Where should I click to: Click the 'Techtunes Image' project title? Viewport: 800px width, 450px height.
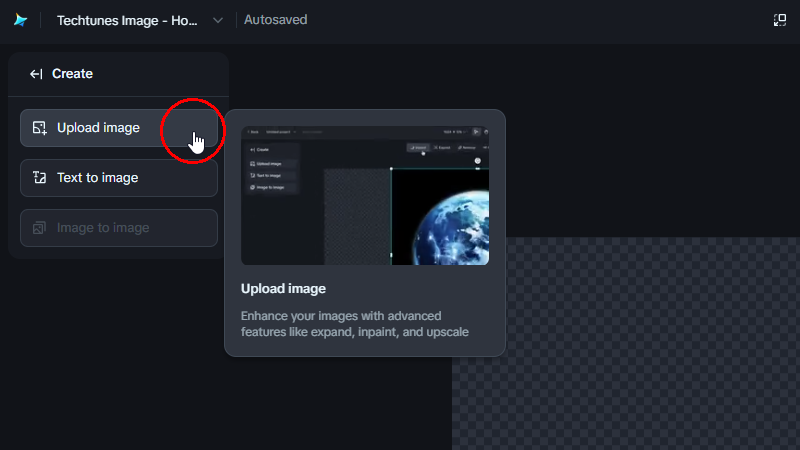coord(126,20)
